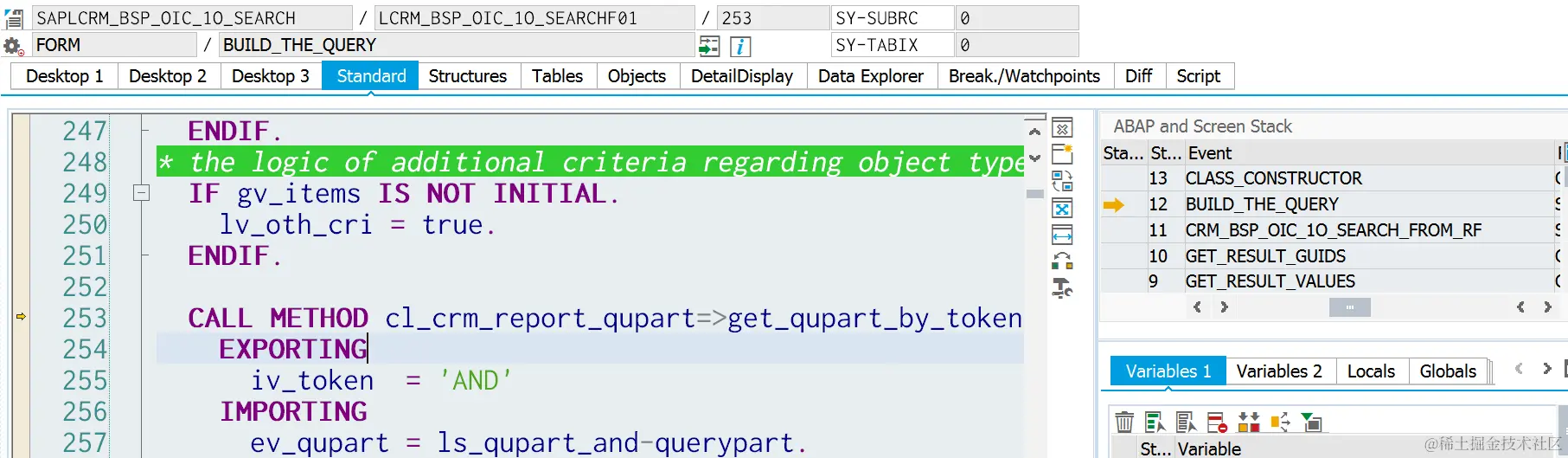This screenshot has width=1568, height=458.
Task: Click the up arrow of code editor scrollbar
Action: pos(1034,132)
